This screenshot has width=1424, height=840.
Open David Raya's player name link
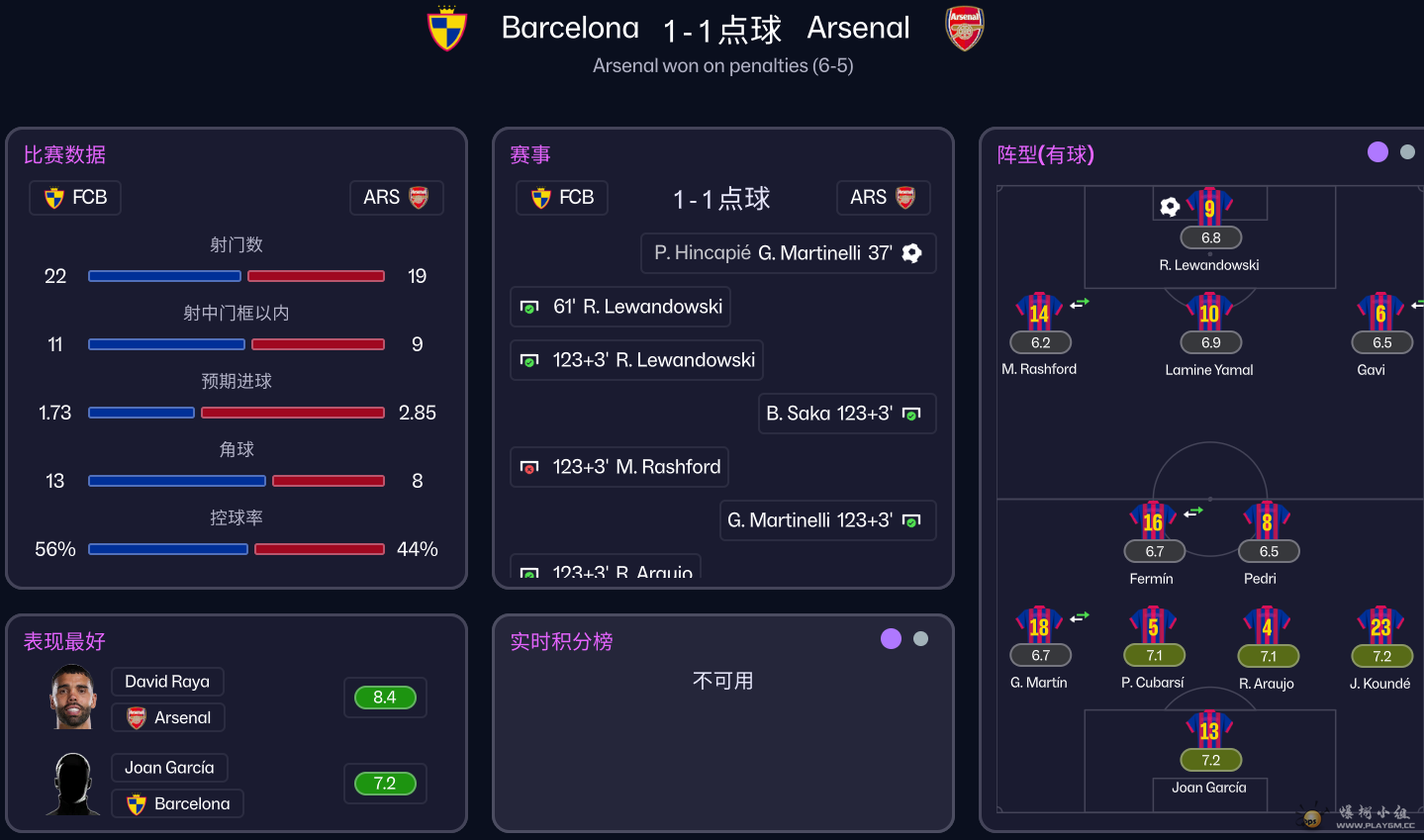point(167,682)
